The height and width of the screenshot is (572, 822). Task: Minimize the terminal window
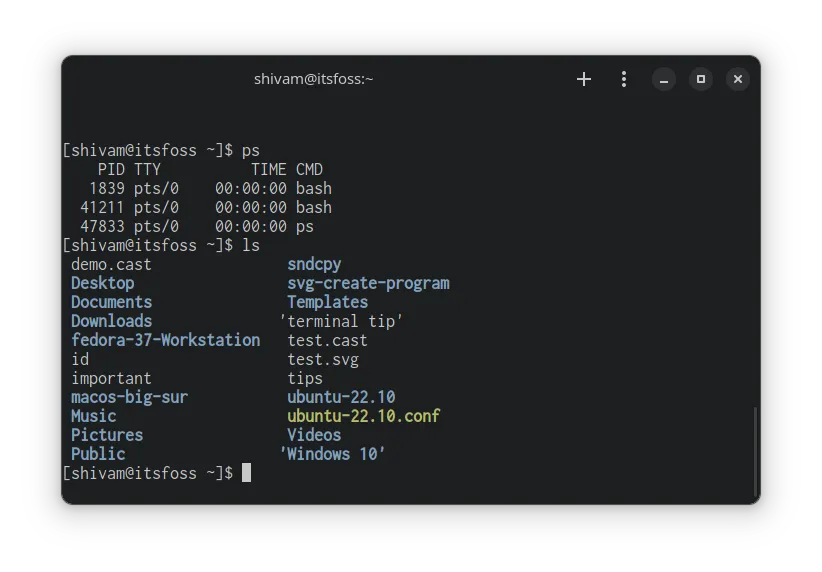click(664, 79)
